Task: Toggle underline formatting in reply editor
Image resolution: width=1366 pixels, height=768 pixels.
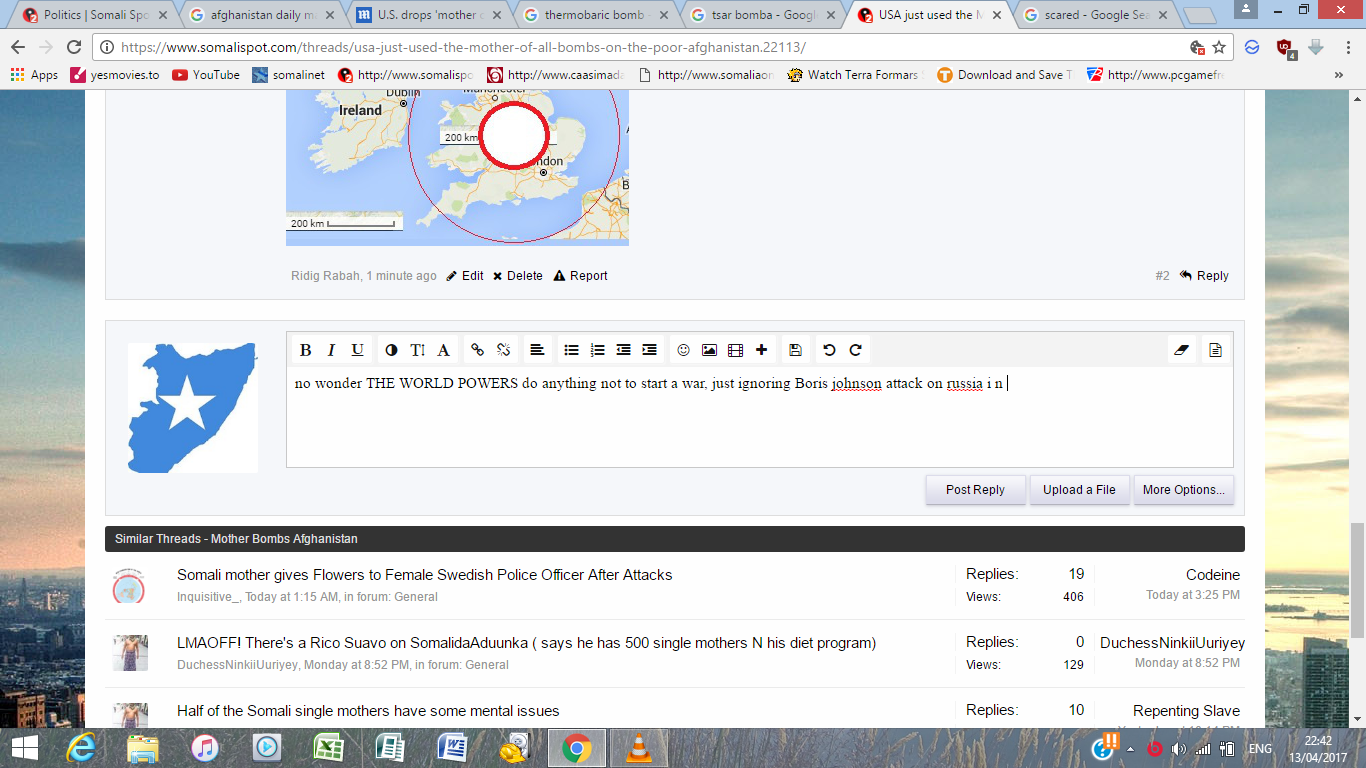Action: coord(357,350)
